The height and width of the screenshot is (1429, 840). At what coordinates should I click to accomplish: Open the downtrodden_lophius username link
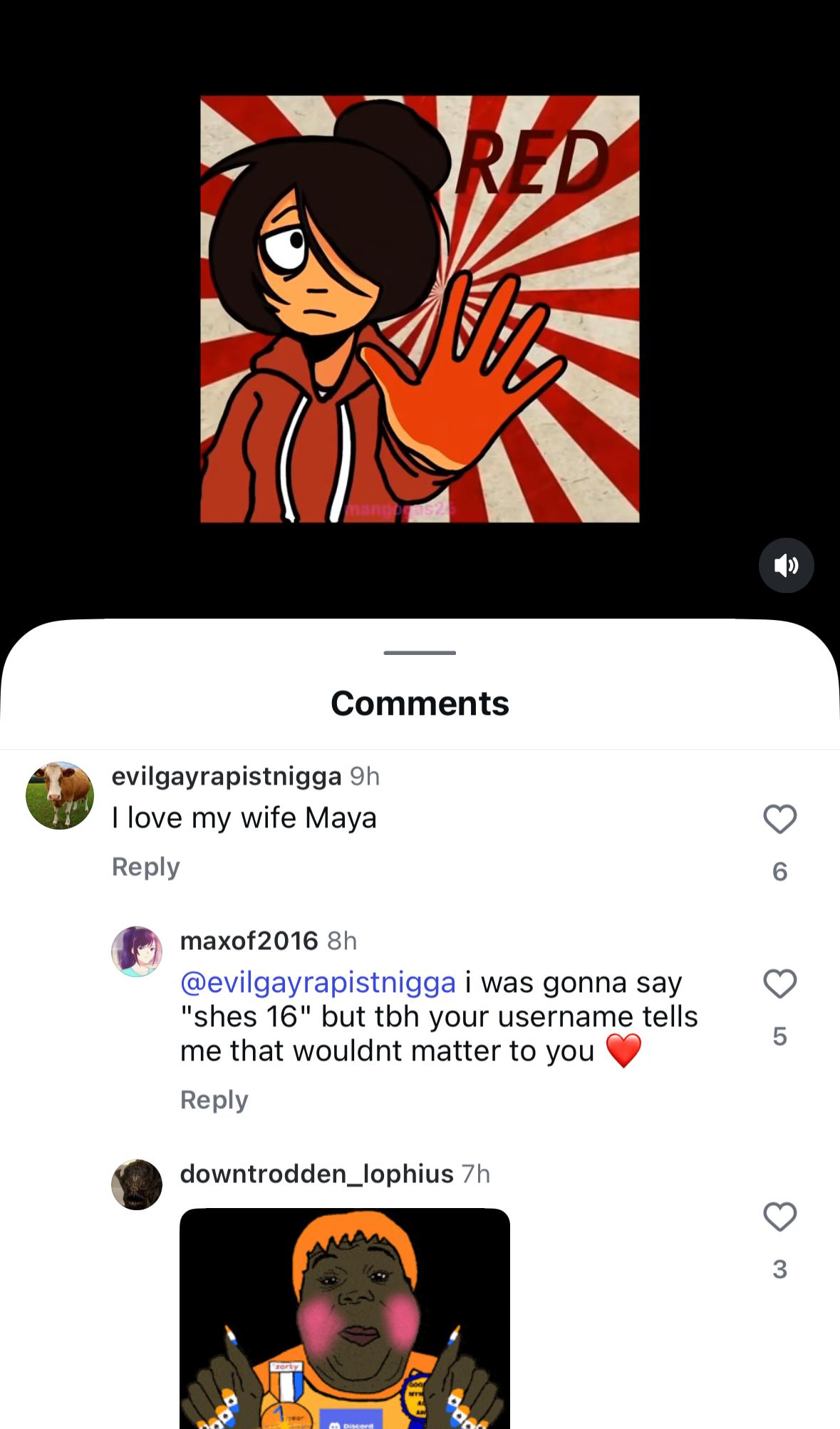316,1174
